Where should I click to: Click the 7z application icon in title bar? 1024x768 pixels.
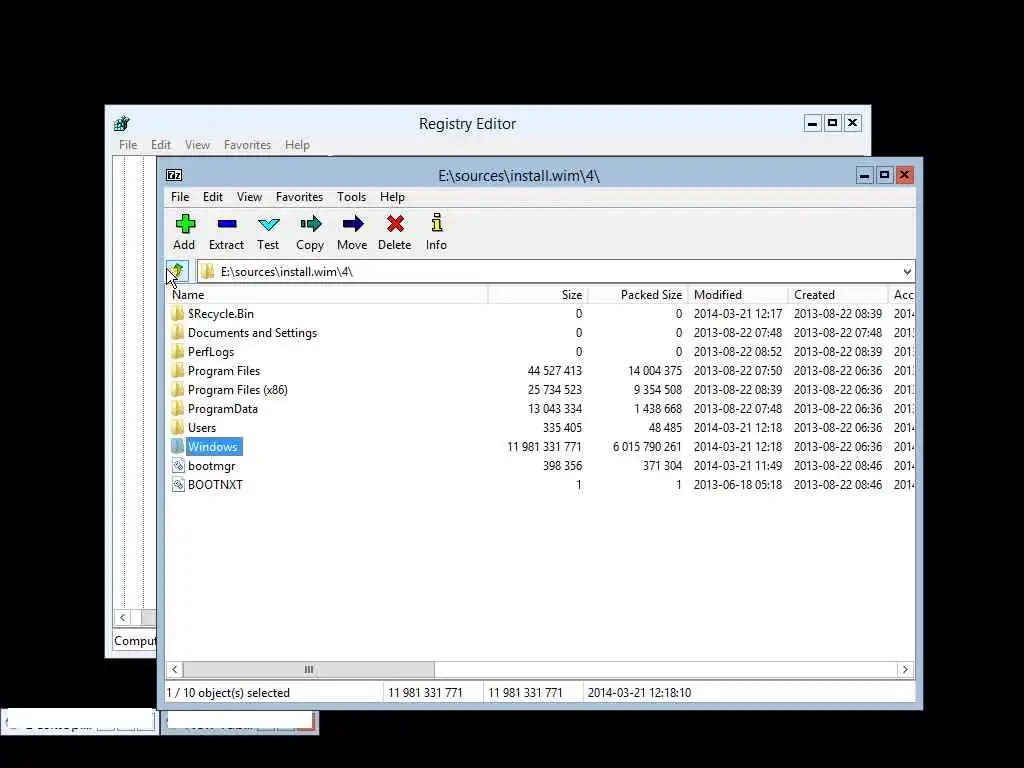coord(174,175)
